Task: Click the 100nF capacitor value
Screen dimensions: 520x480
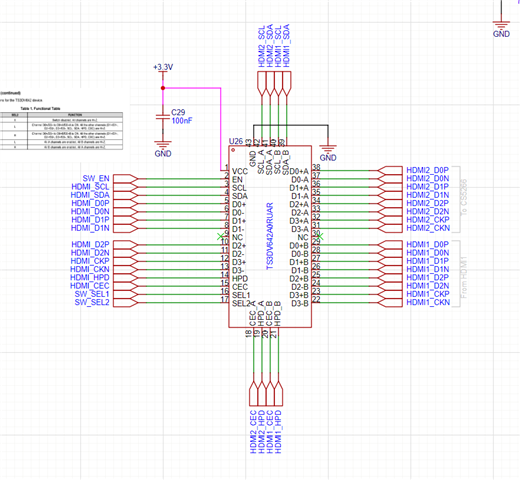Action: [182, 121]
